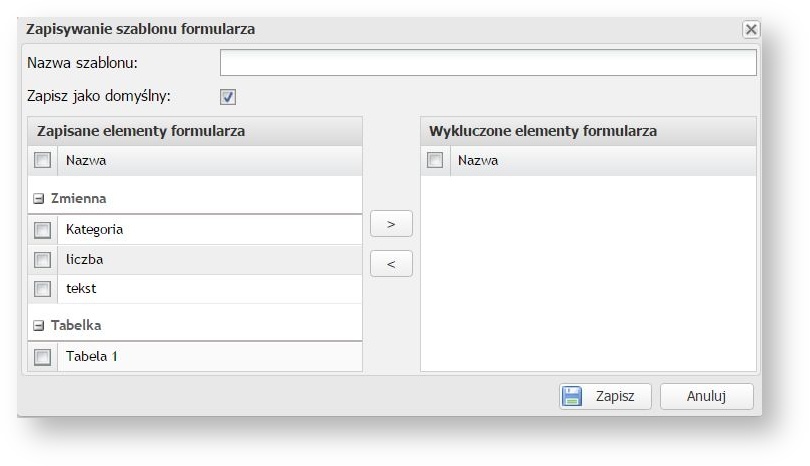Select the Kategoria row label
This screenshot has height=466, width=810.
pos(94,230)
